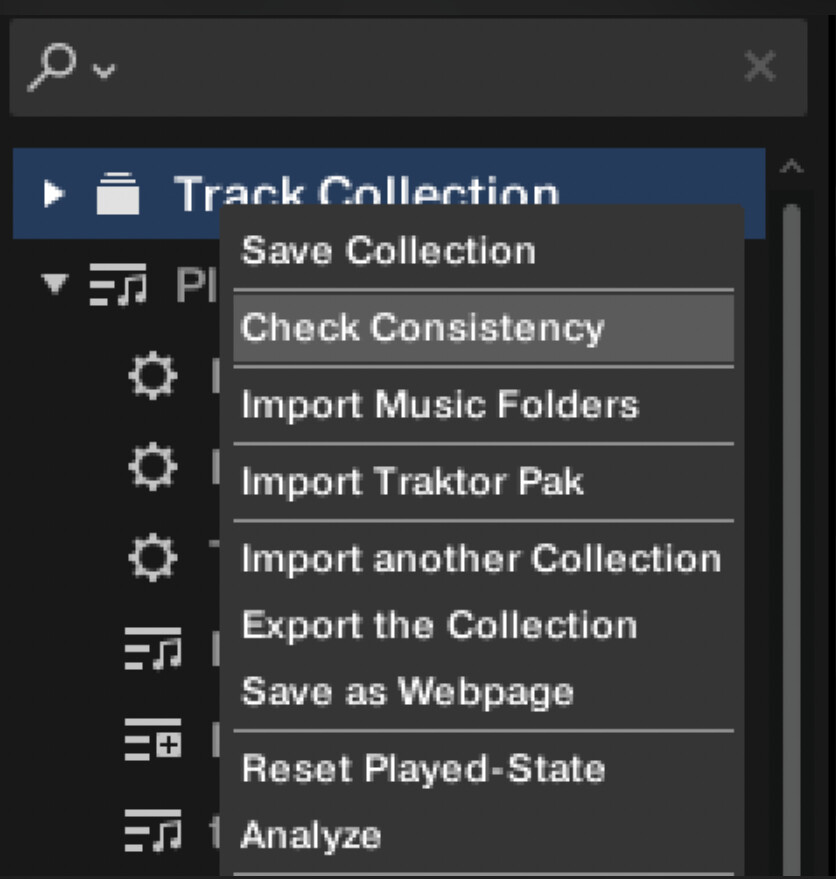Click the first playlist music-note icon
836x879 pixels.
(152, 648)
